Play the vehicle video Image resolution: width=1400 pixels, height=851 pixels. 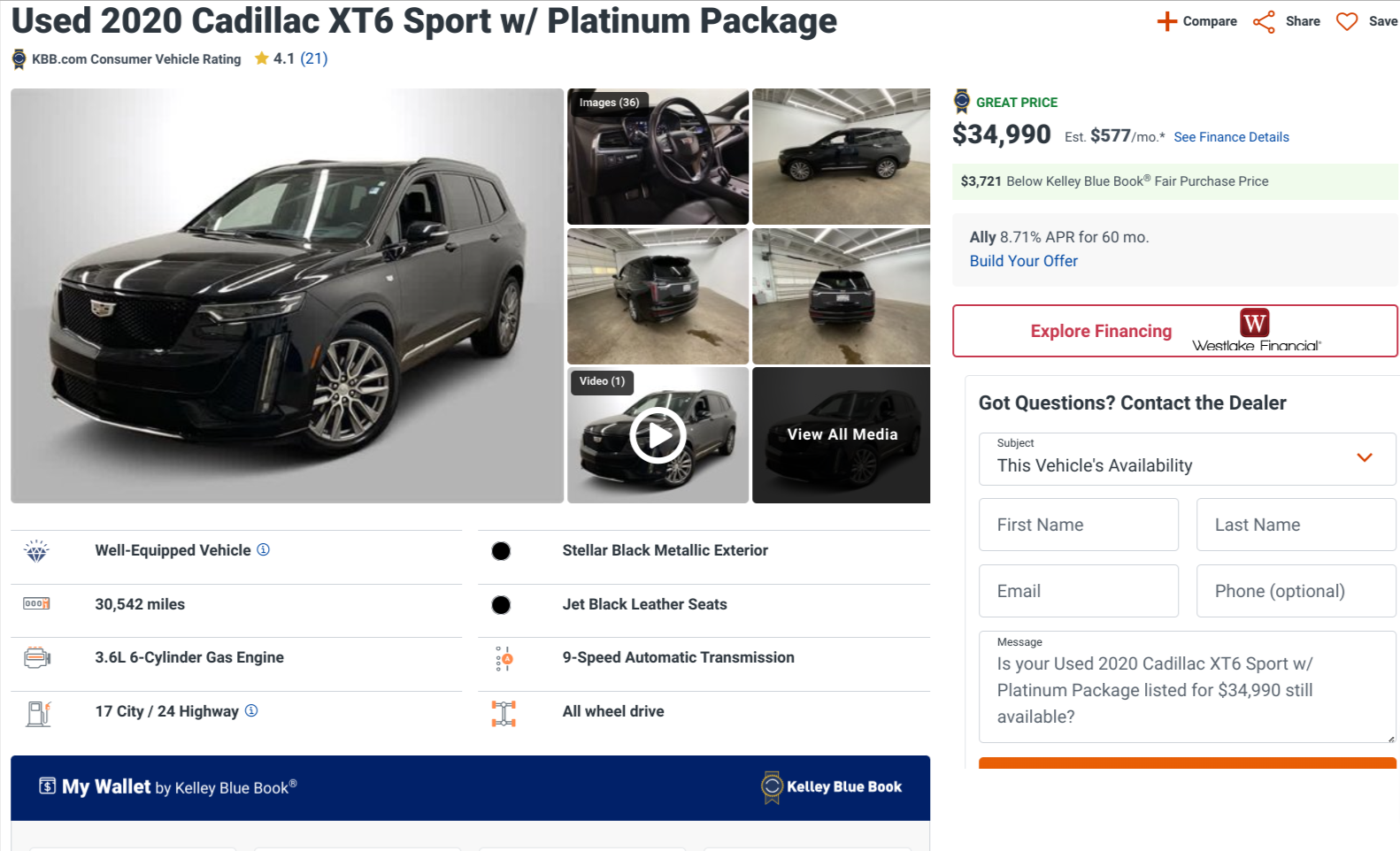(x=658, y=435)
